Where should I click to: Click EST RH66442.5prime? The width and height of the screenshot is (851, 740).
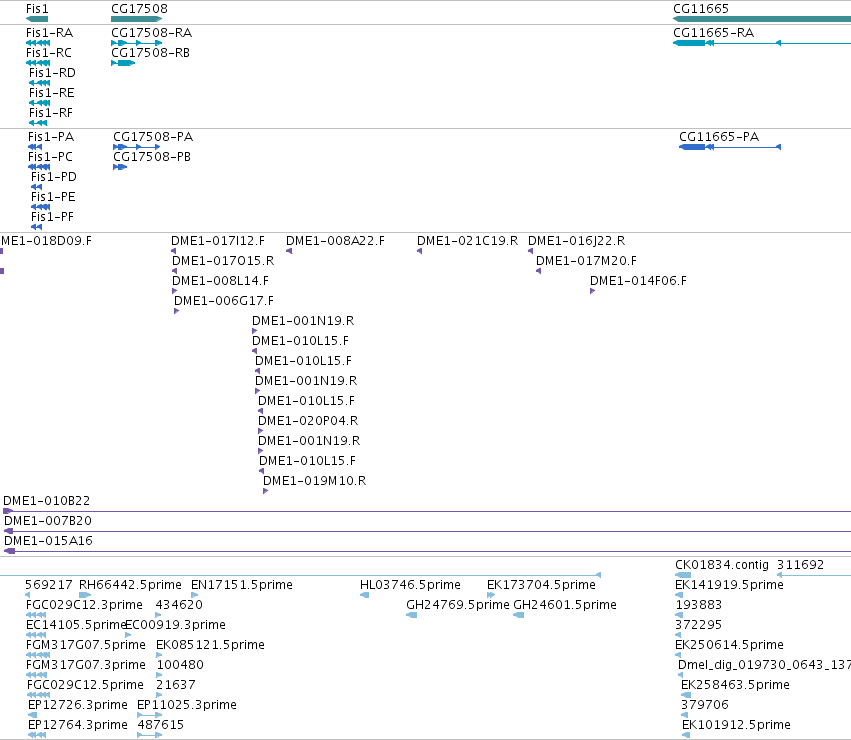[x=85, y=596]
